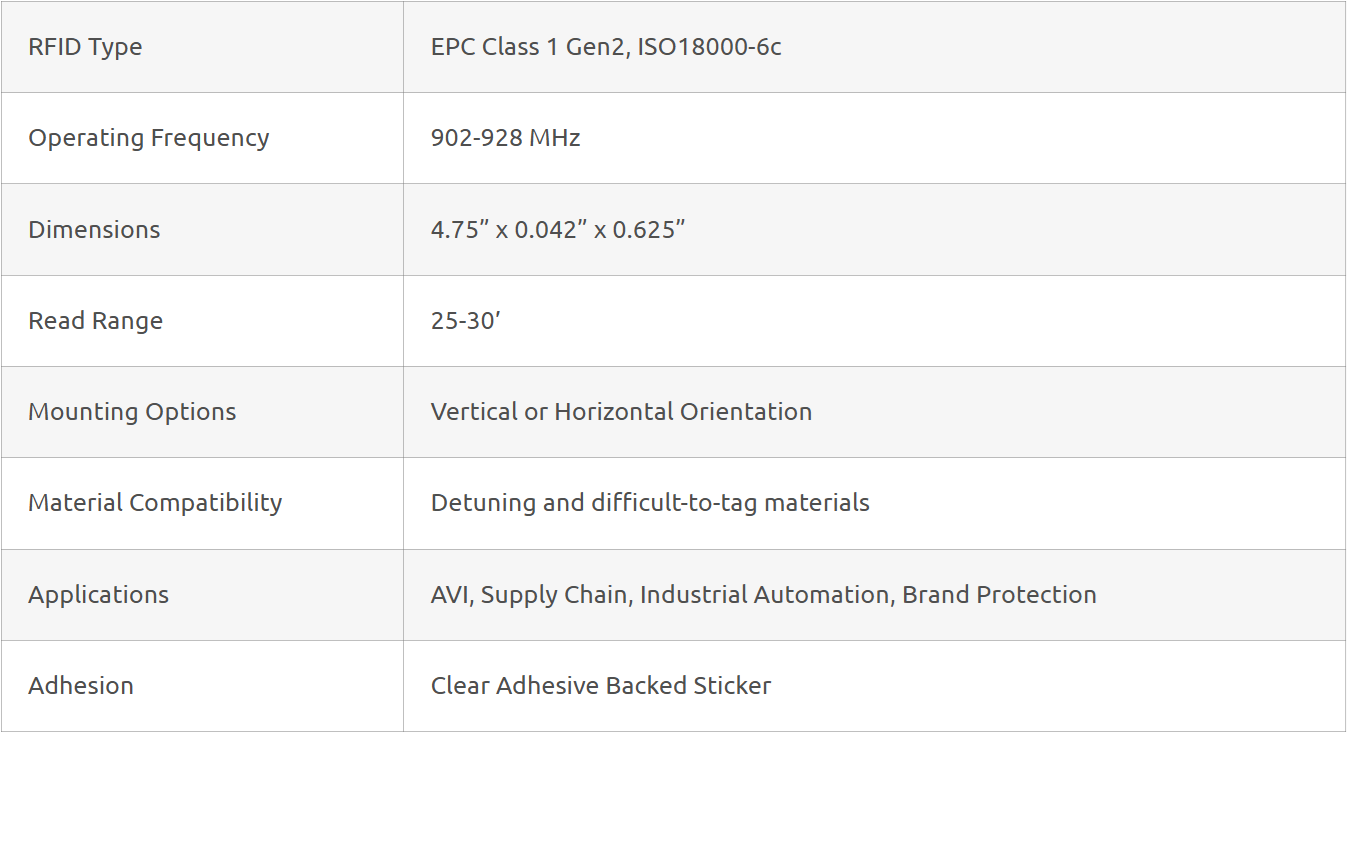
Task: Click the ISO18000-6c text
Action: pyautogui.click(x=710, y=47)
